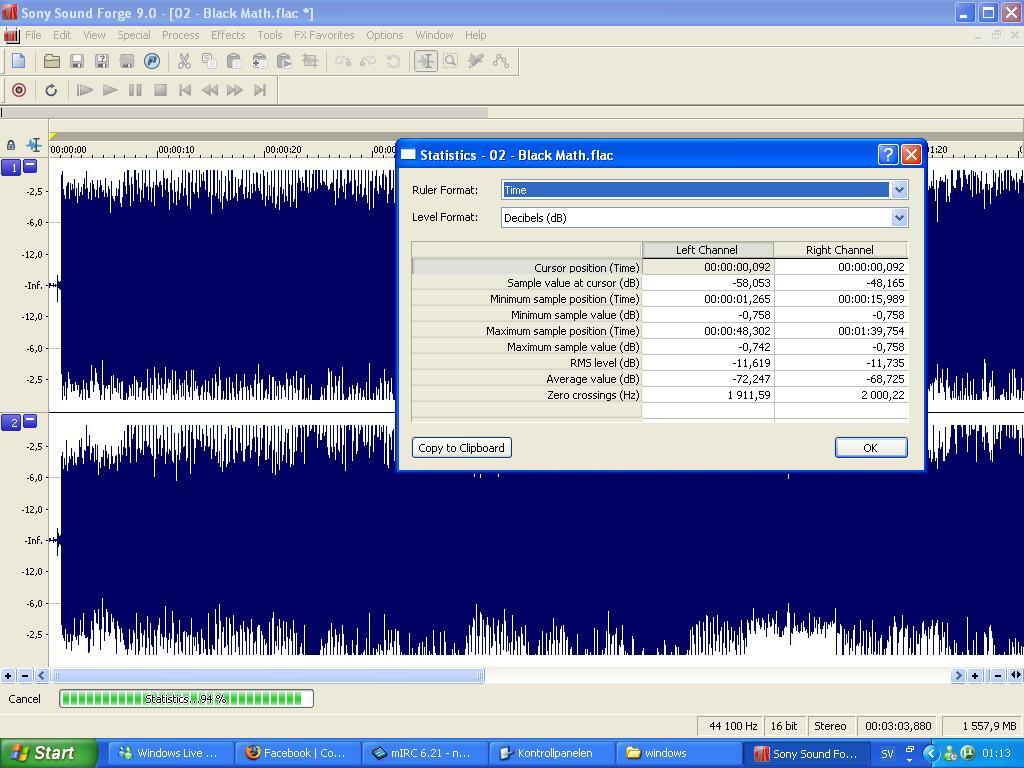Click the Undo toolbar icon

[x=343, y=61]
